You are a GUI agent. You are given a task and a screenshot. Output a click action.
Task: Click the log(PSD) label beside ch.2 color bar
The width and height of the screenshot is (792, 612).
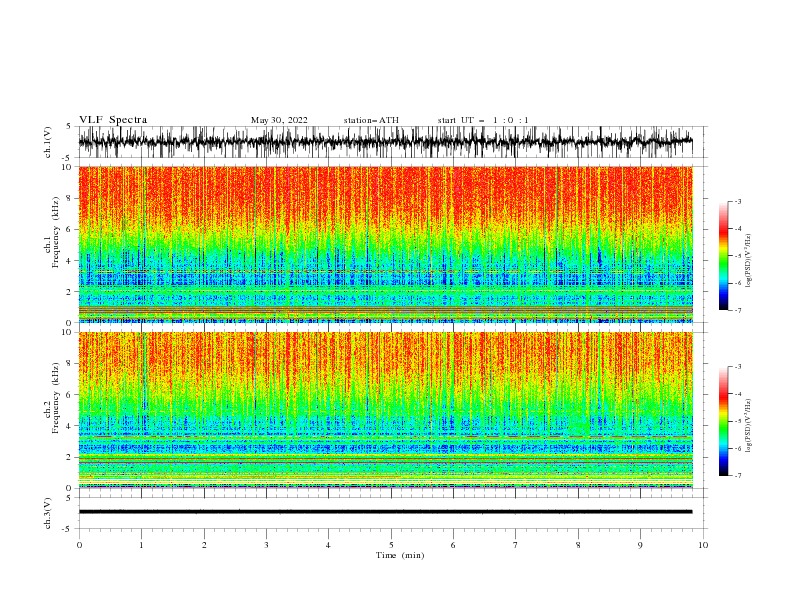tap(749, 426)
